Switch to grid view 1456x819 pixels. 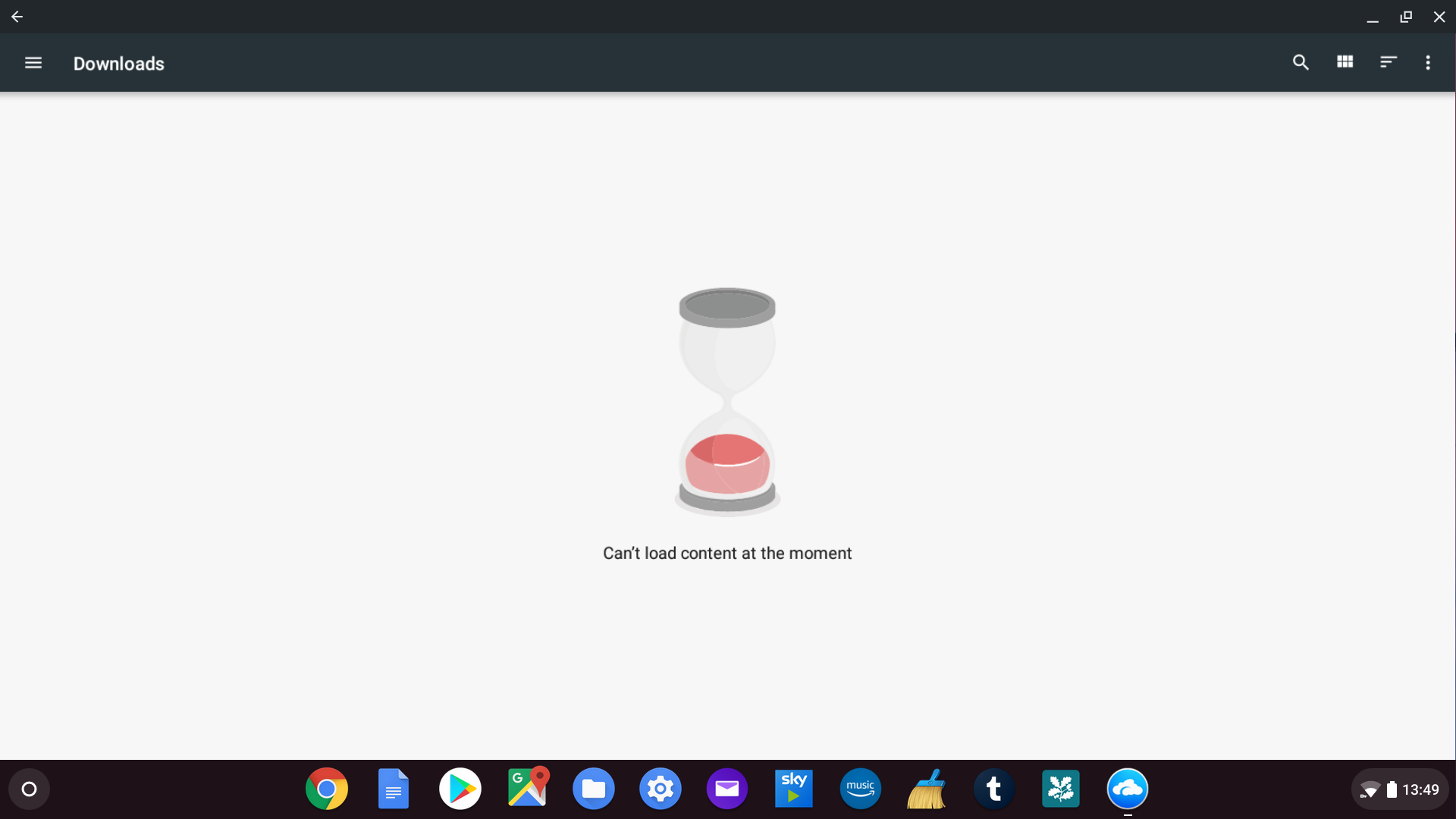tap(1345, 62)
